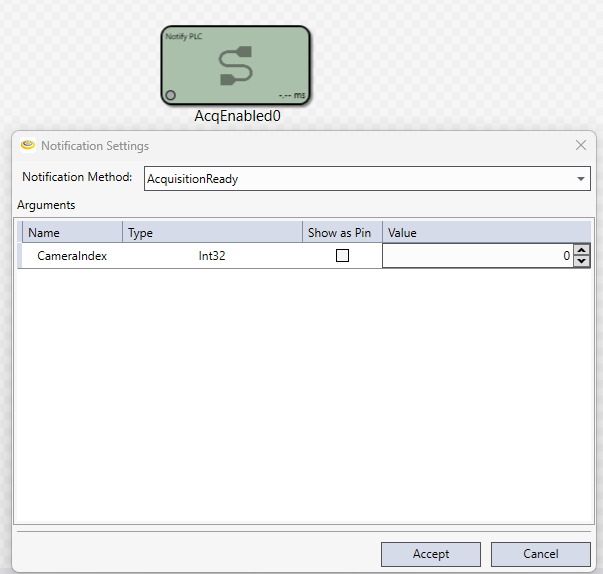
Task: Enable Show as Pin for CameraIndex
Action: click(x=342, y=256)
